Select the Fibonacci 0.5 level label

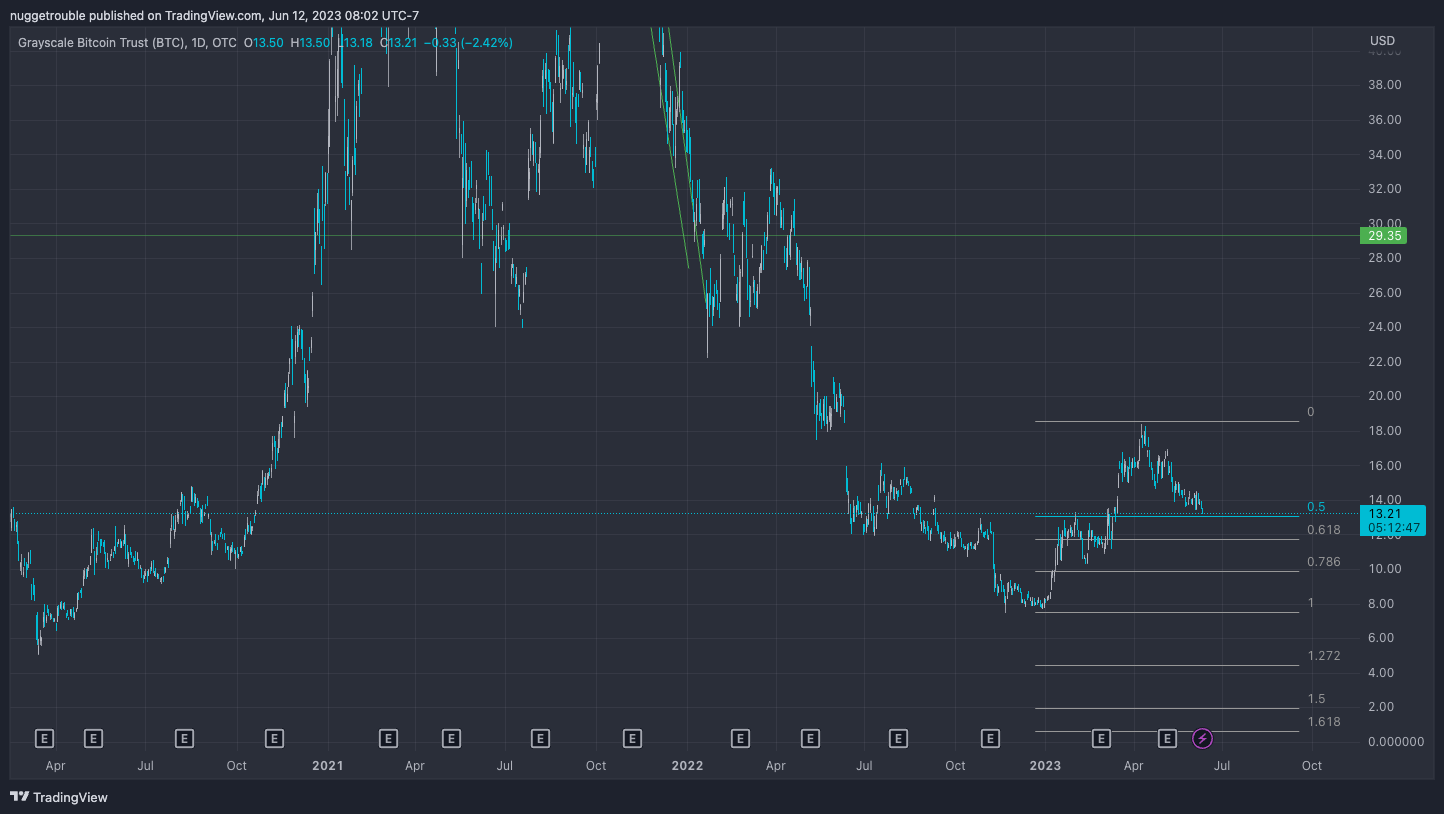click(x=1316, y=507)
